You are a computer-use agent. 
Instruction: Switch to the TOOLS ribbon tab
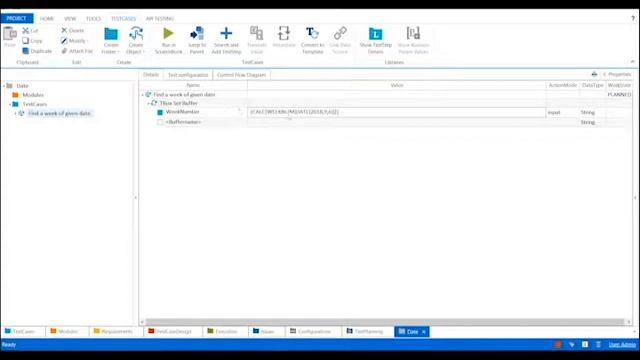pos(93,19)
